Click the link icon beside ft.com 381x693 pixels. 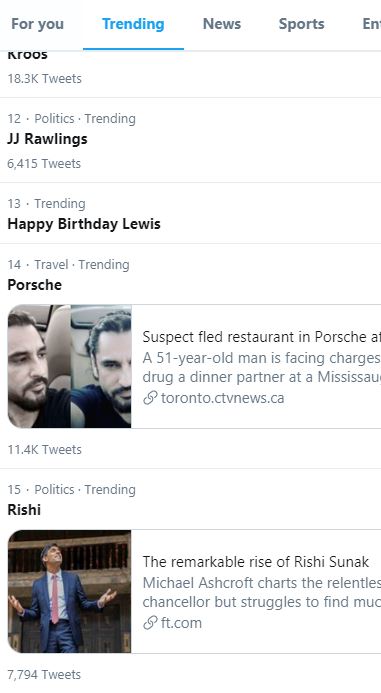point(150,623)
